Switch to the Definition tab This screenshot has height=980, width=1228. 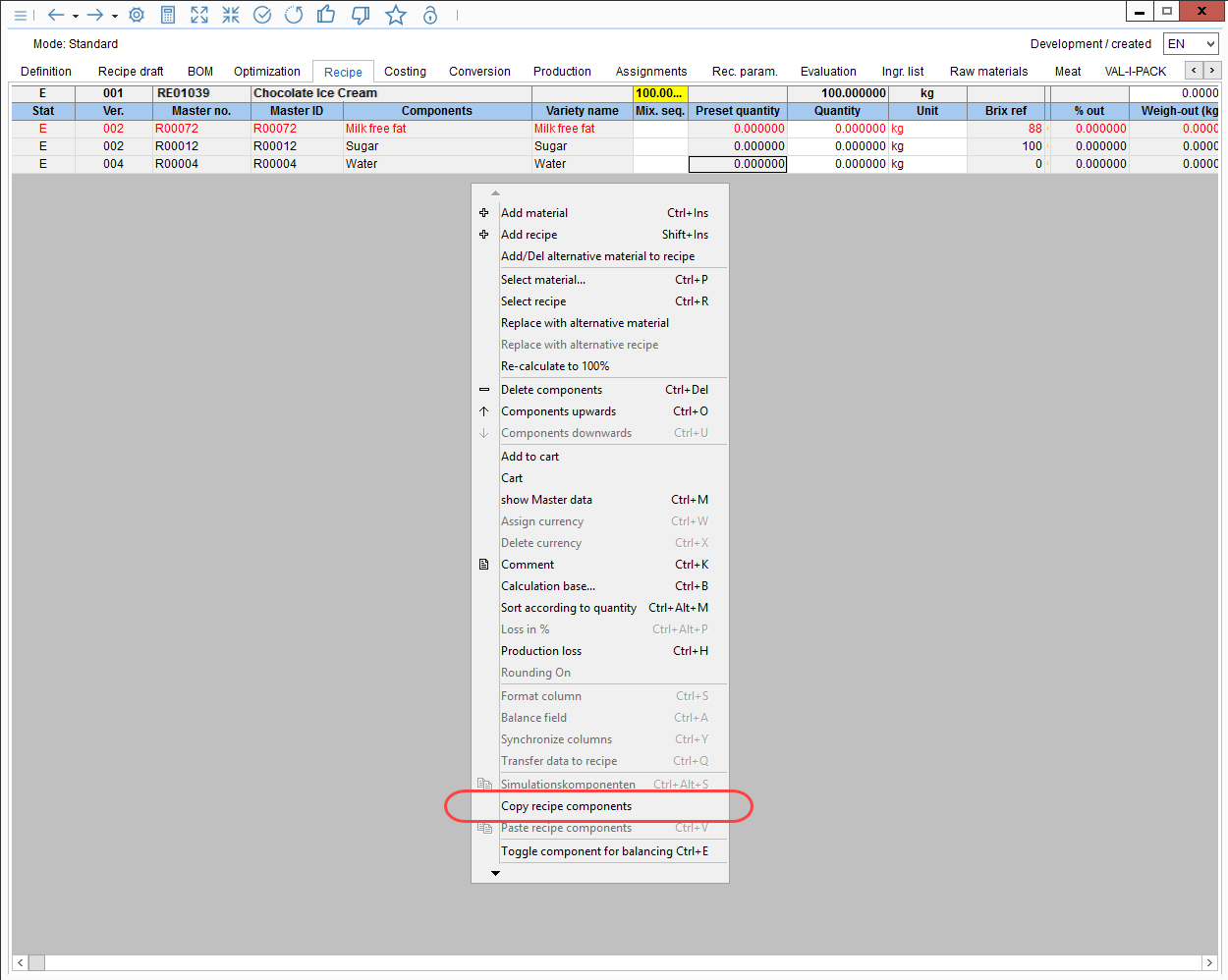[46, 72]
